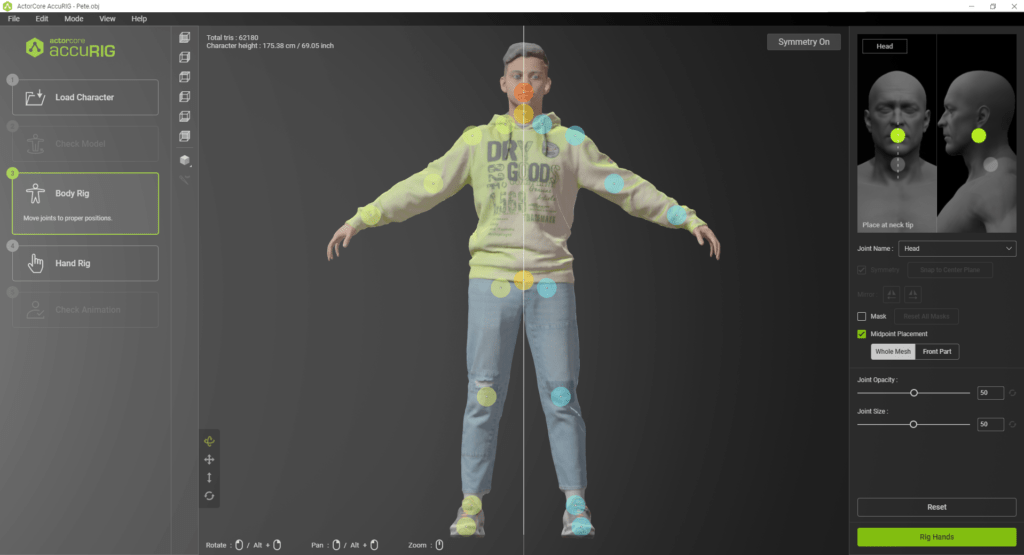This screenshot has height=555, width=1024.
Task: Click the AccuRIG logo
Action: pos(70,48)
